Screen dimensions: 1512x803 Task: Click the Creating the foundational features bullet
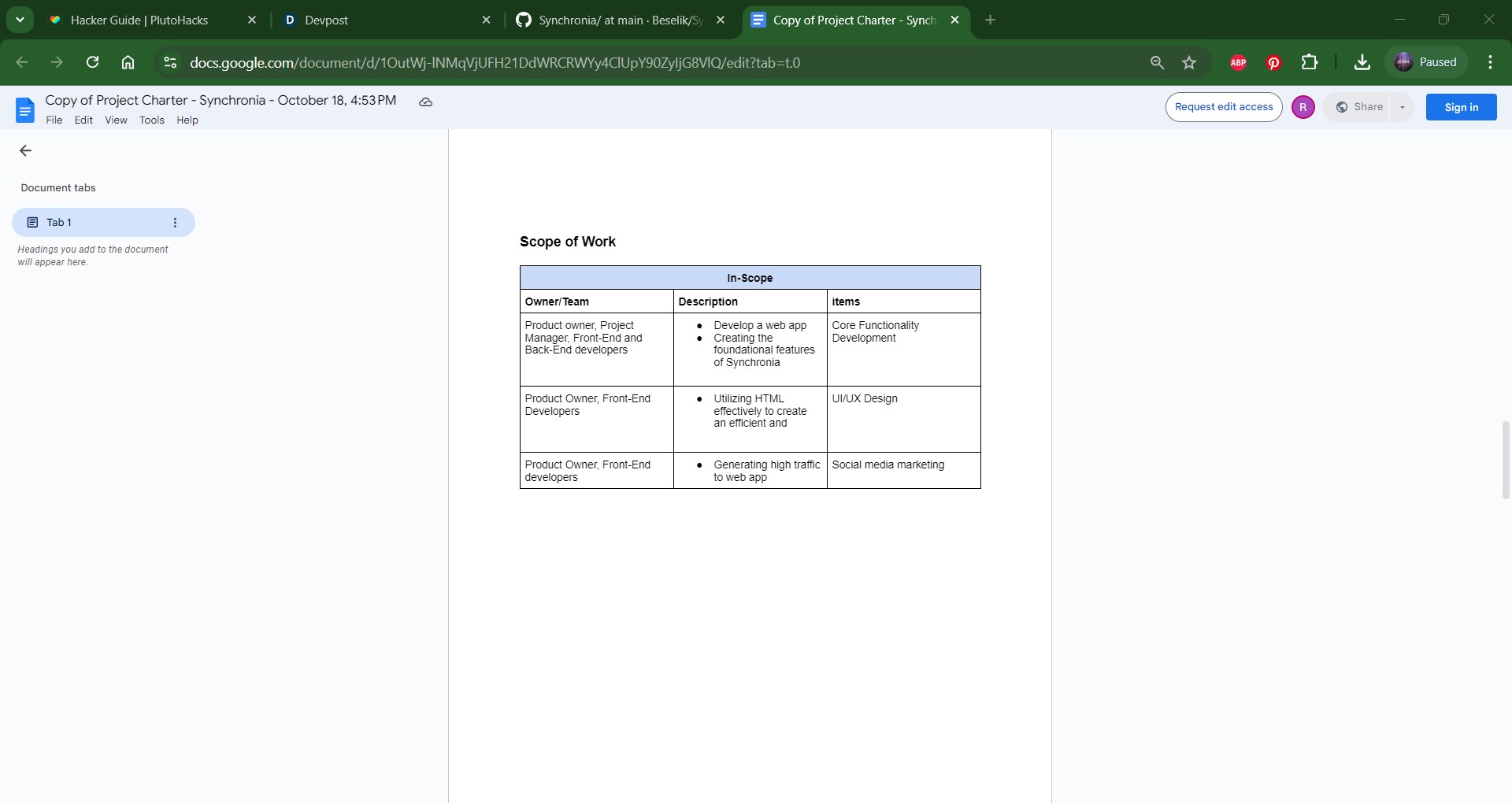pyautogui.click(x=764, y=350)
